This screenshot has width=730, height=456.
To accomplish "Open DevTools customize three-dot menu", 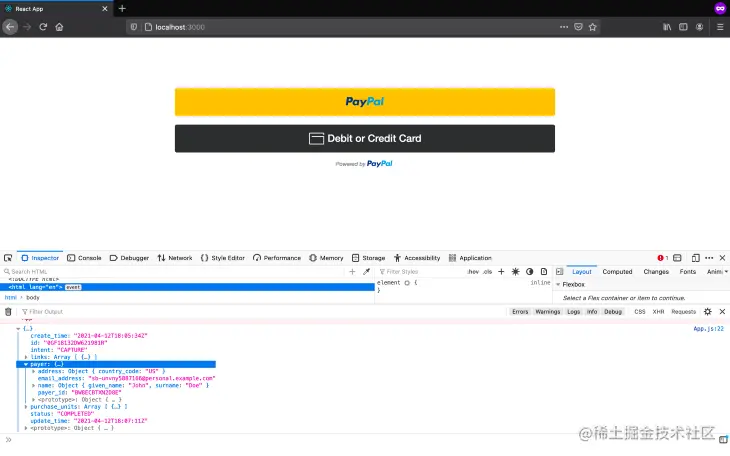I will pos(709,258).
